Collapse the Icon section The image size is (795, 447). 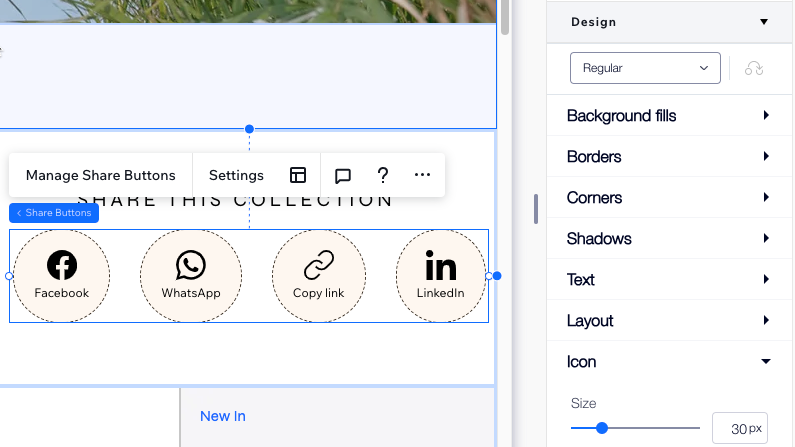(669, 362)
